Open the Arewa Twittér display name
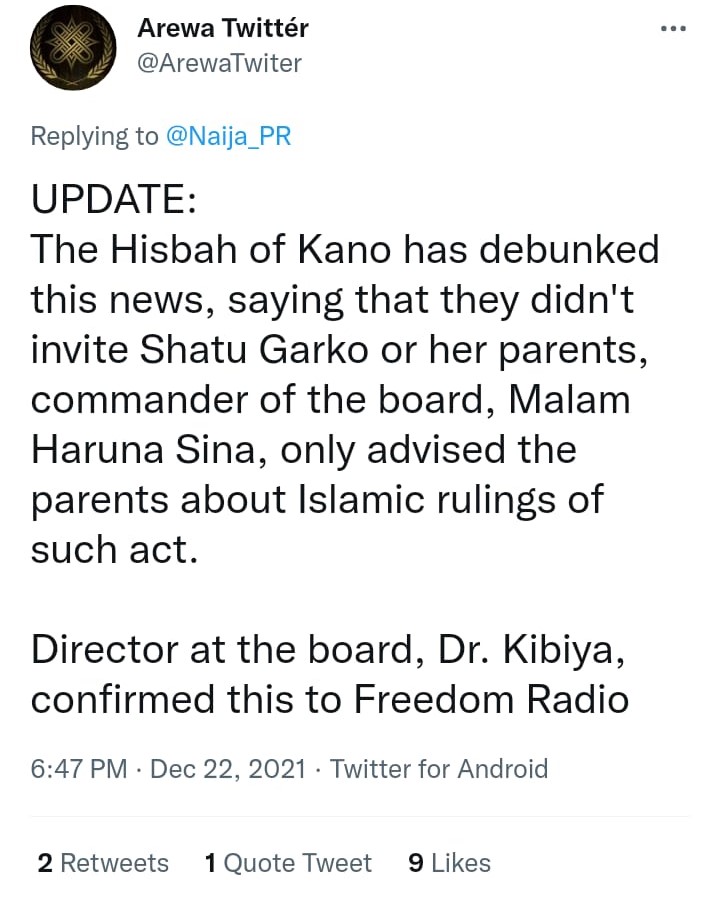The image size is (720, 897). [x=223, y=29]
